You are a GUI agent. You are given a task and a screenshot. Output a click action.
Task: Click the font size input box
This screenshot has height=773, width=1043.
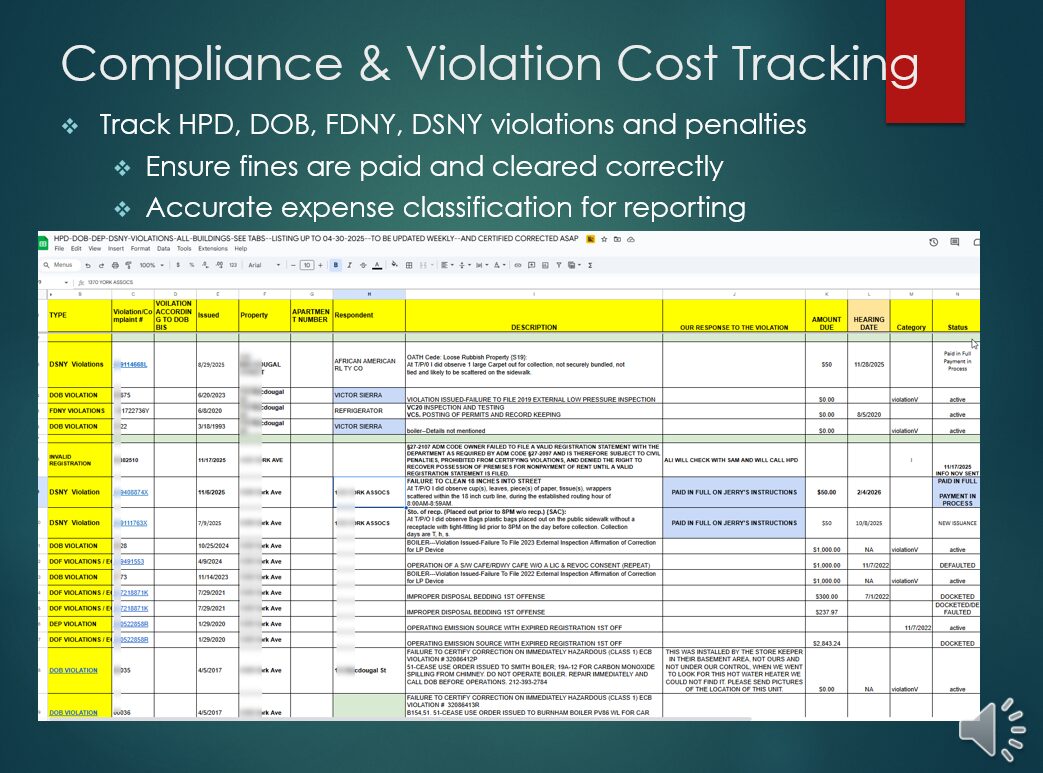pyautogui.click(x=306, y=265)
